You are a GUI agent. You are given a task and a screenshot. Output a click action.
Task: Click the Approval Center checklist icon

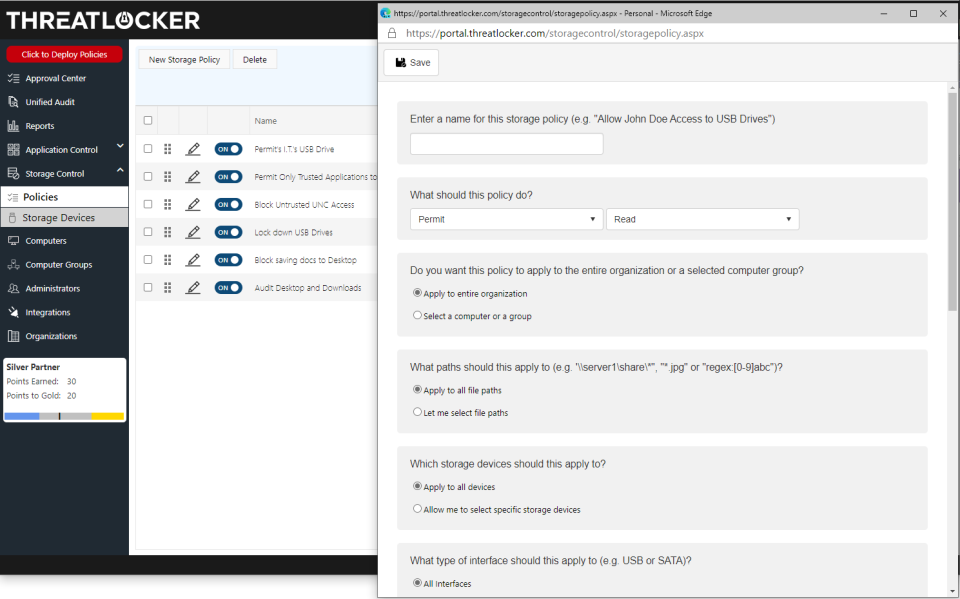click(13, 78)
